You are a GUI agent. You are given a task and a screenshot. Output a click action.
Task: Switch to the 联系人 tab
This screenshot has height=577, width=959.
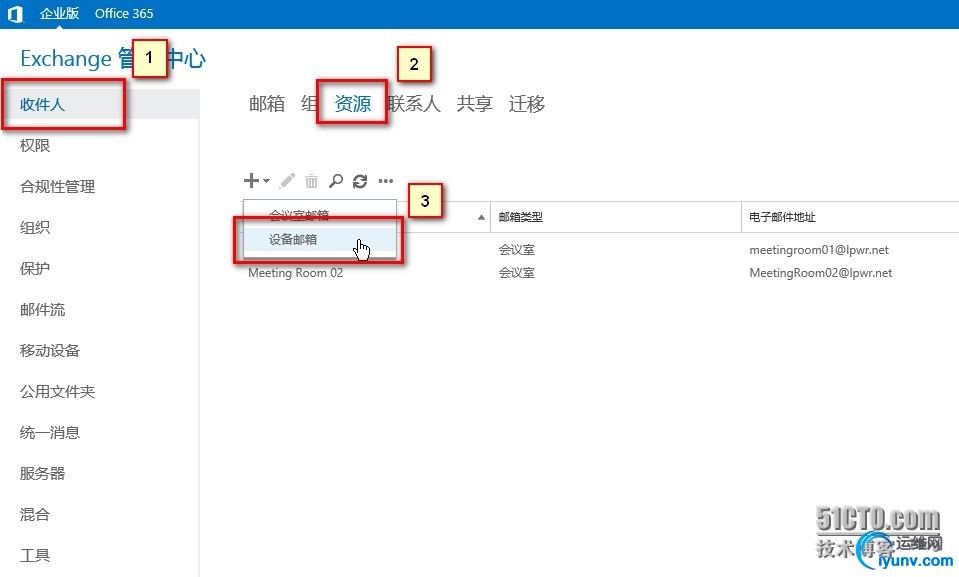click(415, 103)
